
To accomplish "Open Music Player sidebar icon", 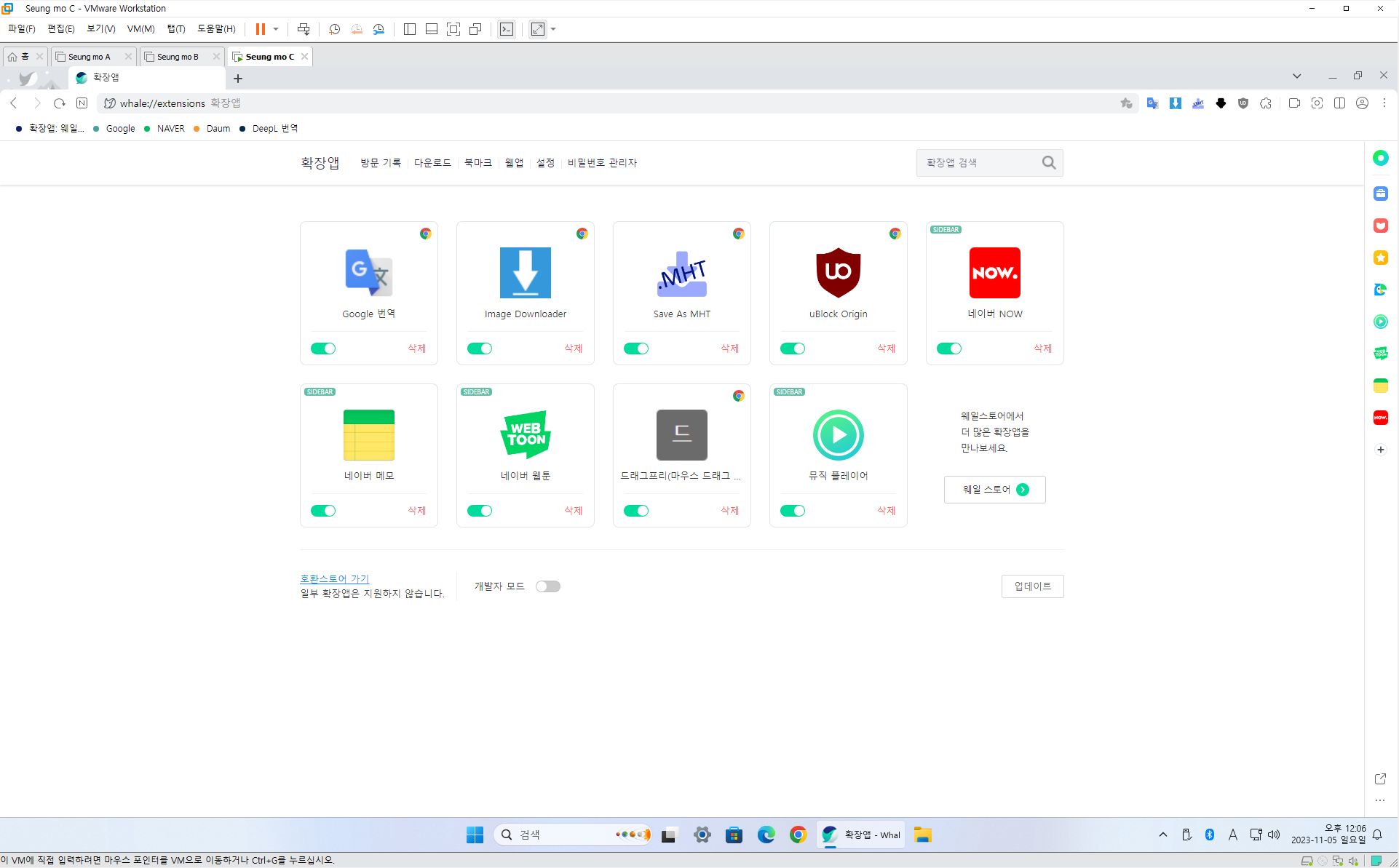I will 1380,322.
